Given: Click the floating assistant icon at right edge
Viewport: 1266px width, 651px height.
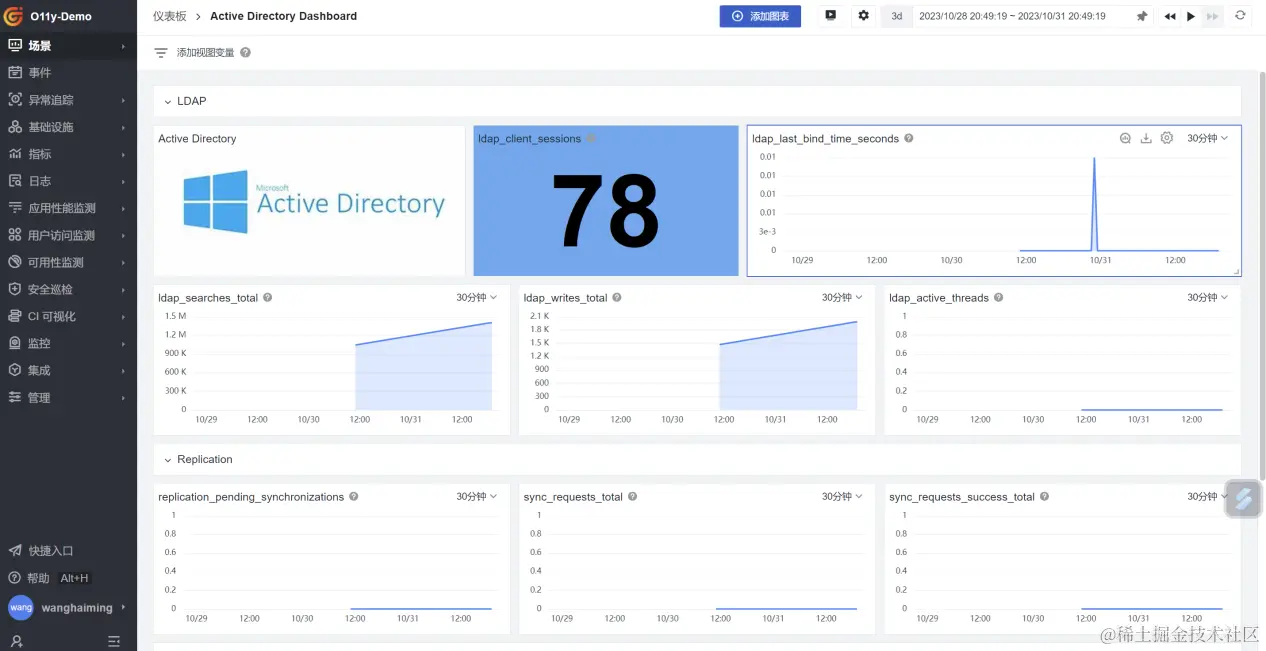Looking at the screenshot, I should pyautogui.click(x=1243, y=499).
